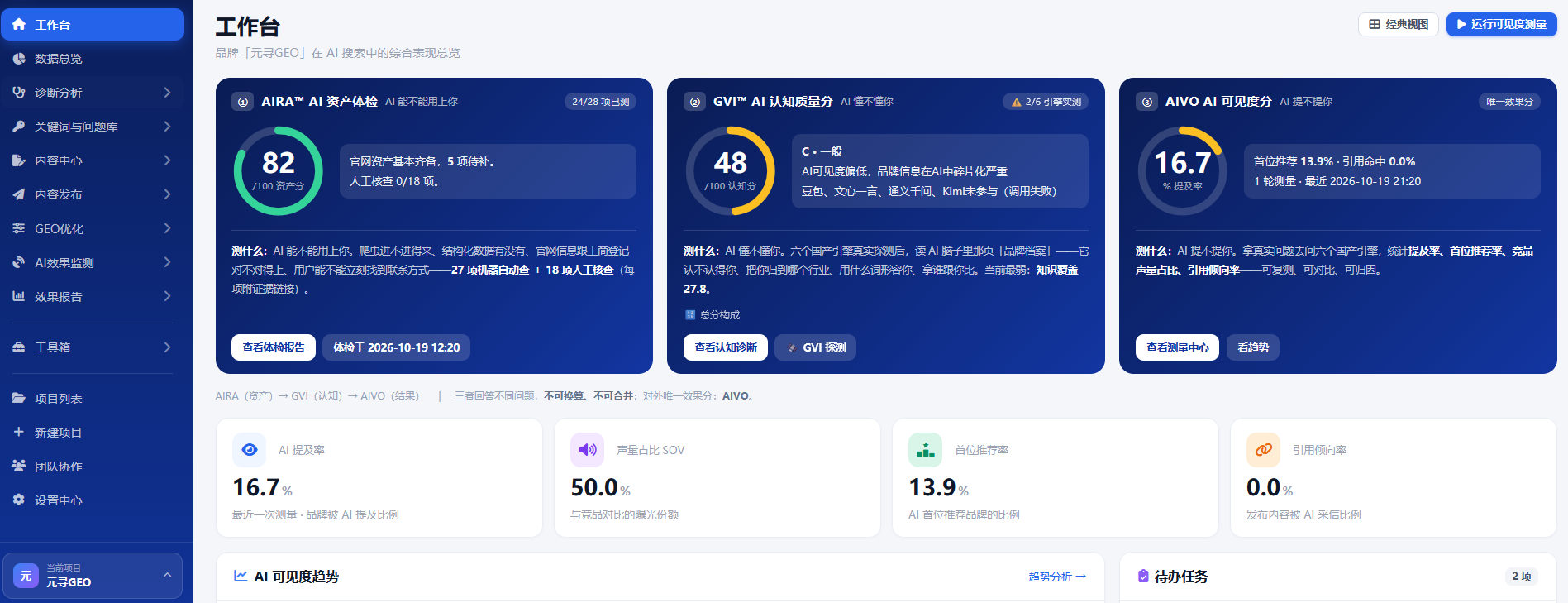Open the 数据总览 menu item
1568x603 pixels.
pos(93,59)
